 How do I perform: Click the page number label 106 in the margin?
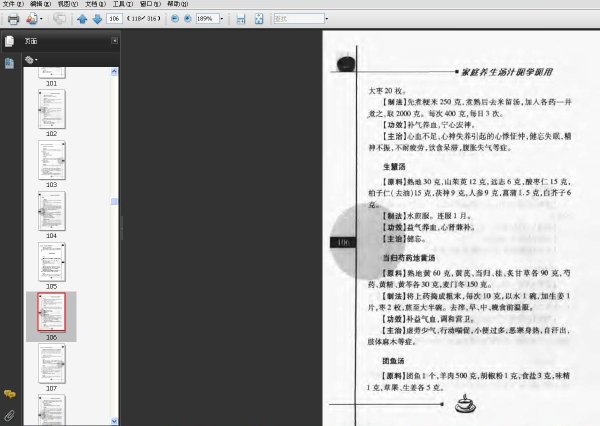click(x=343, y=242)
